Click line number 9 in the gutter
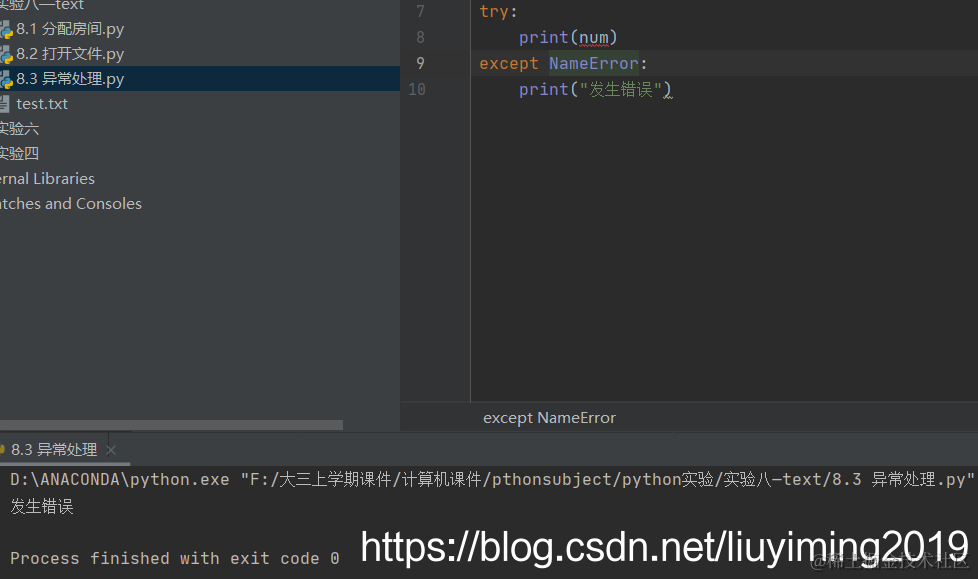 click(420, 63)
